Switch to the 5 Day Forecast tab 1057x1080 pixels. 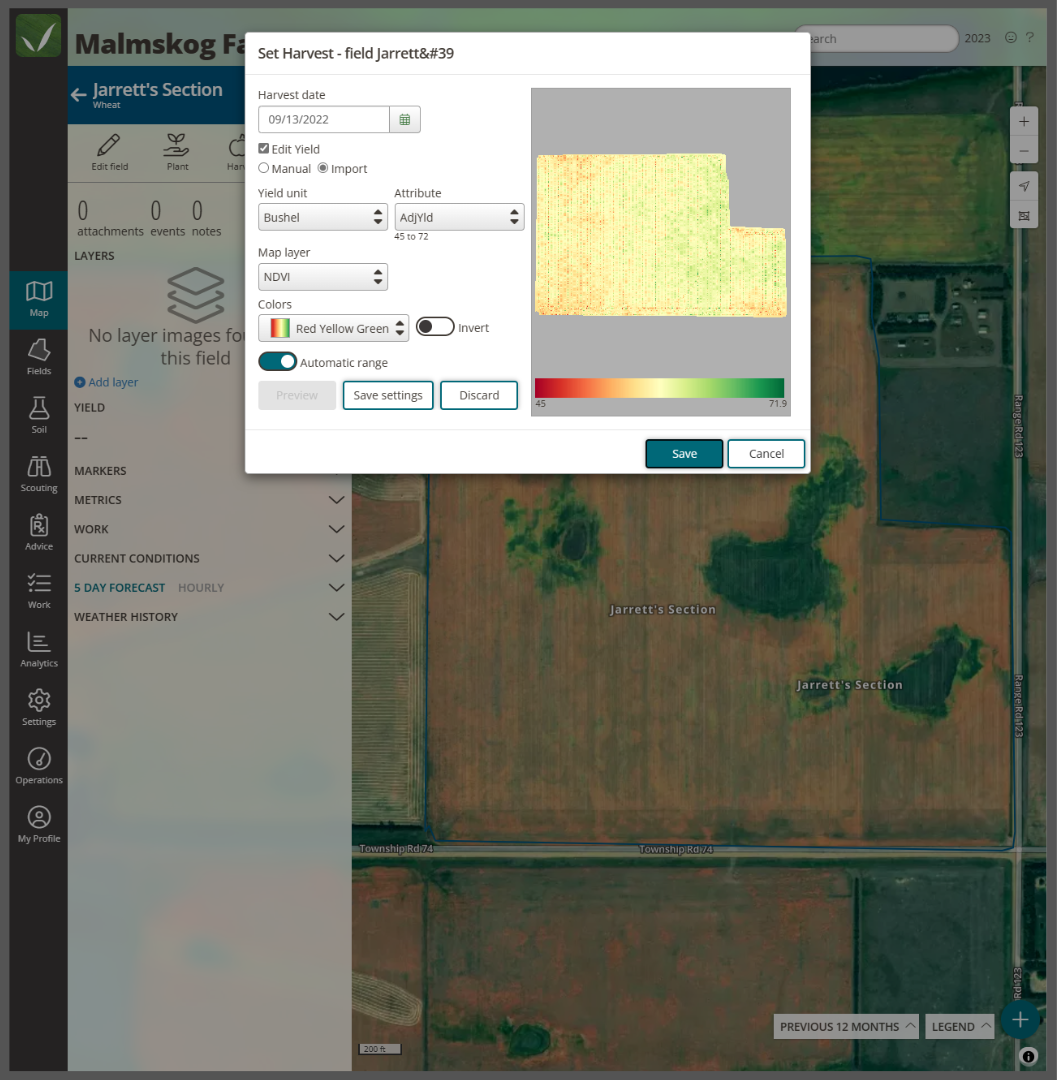click(x=120, y=588)
